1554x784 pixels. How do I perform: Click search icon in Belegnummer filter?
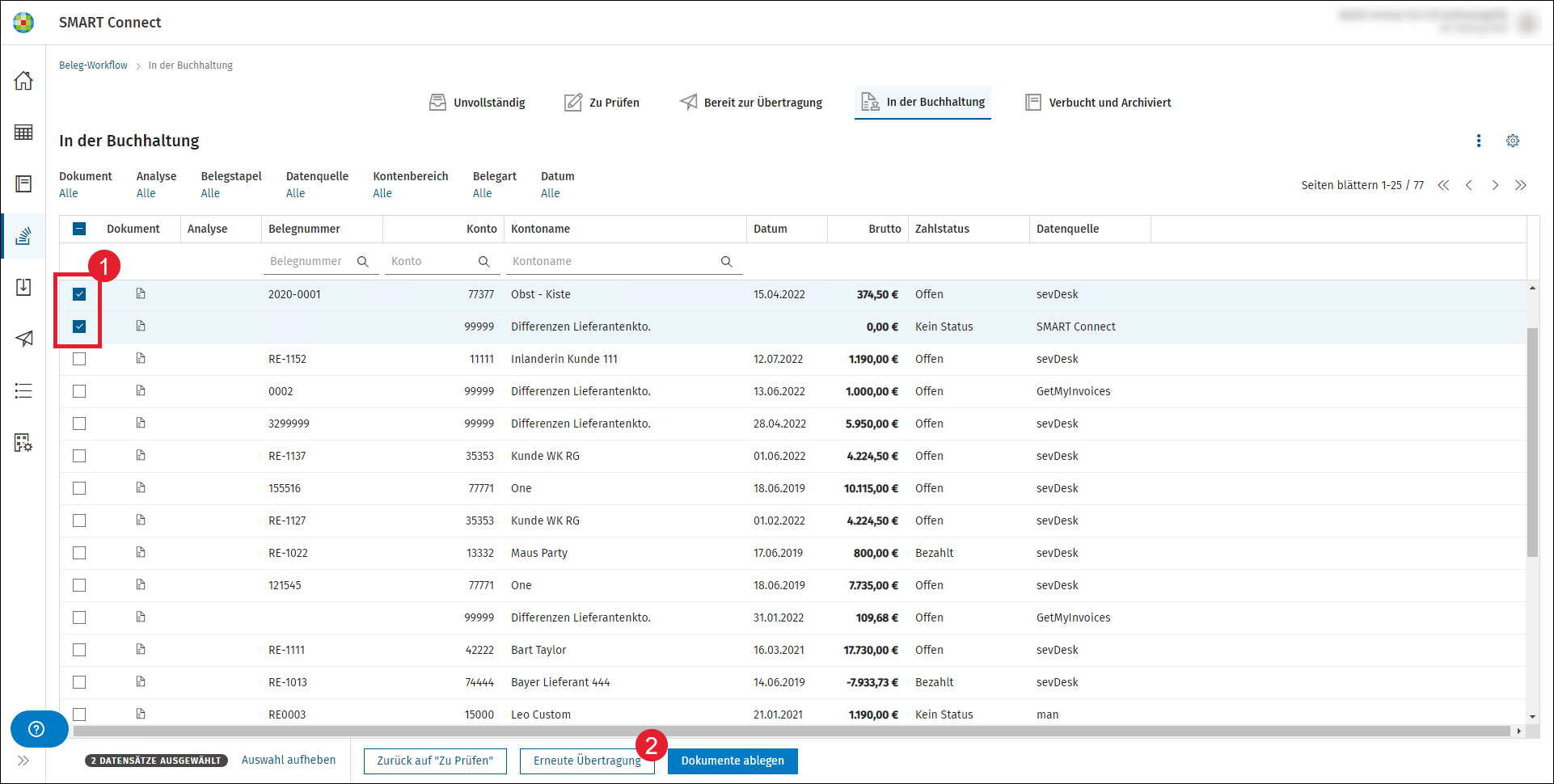click(x=363, y=261)
